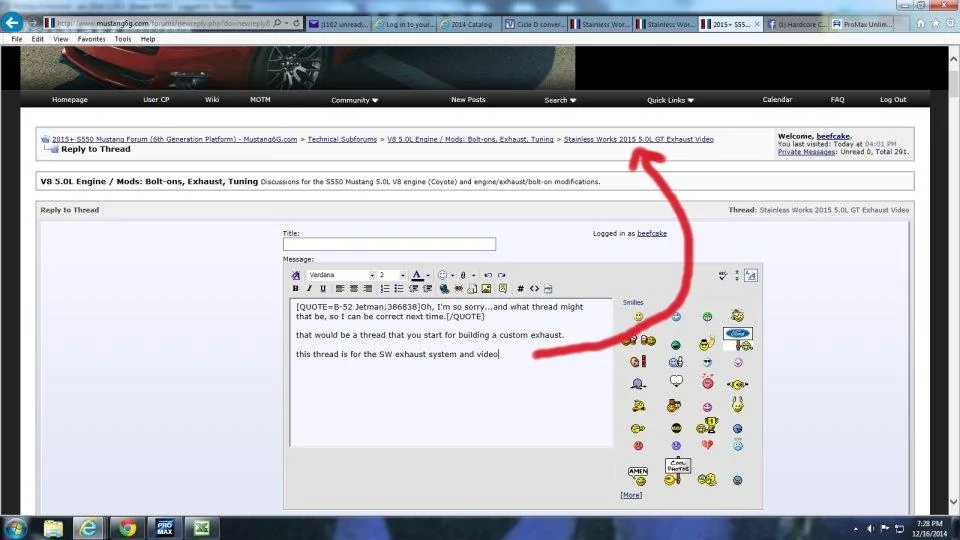The image size is (960, 540).
Task: Open Stainless Works 2015 5.0L GT Exhaust Video breadcrumb
Action: click(x=639, y=139)
